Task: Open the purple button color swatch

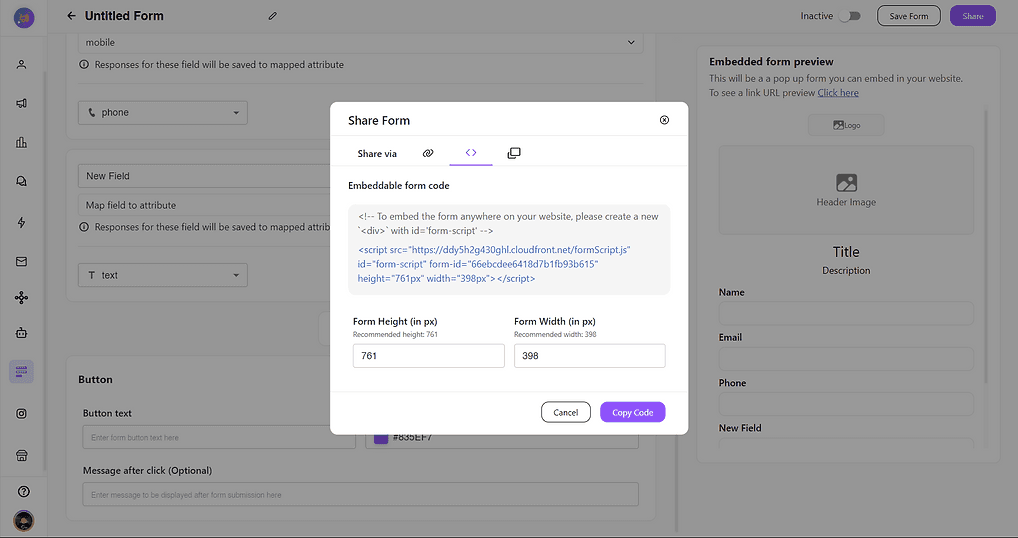Action: tap(381, 438)
